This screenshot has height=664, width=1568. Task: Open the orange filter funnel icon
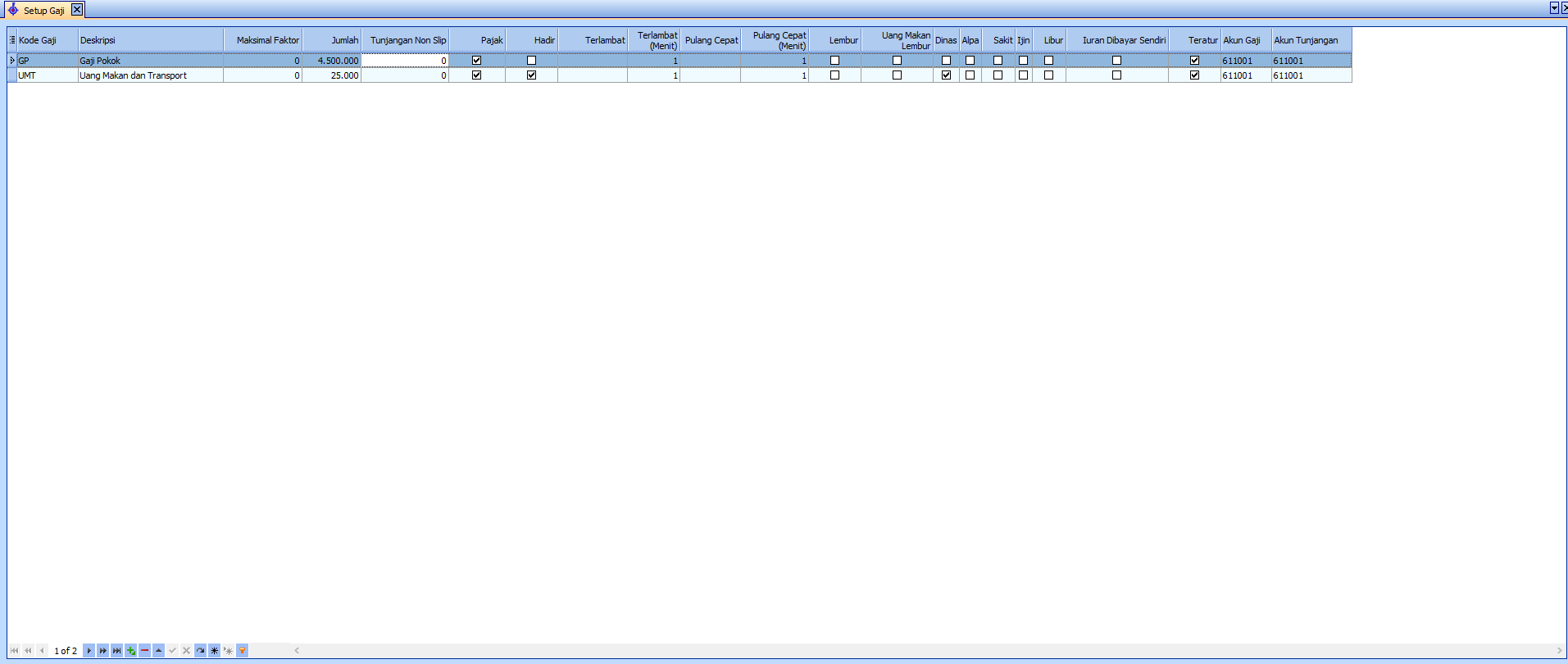[243, 650]
